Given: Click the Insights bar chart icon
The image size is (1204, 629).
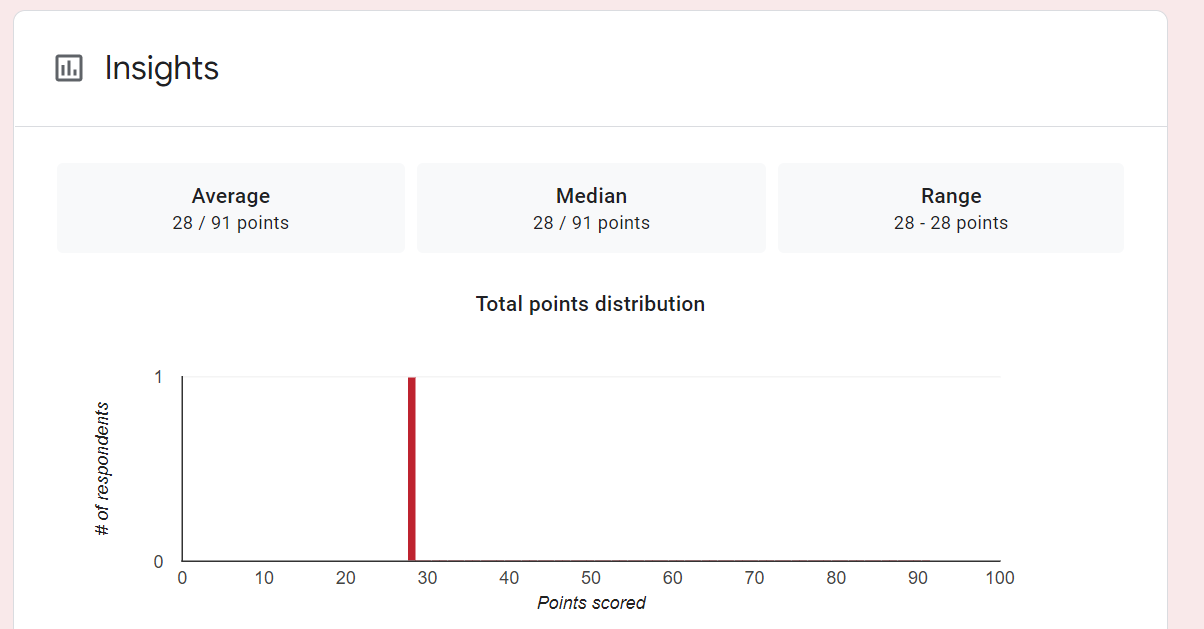Looking at the screenshot, I should tap(69, 68).
